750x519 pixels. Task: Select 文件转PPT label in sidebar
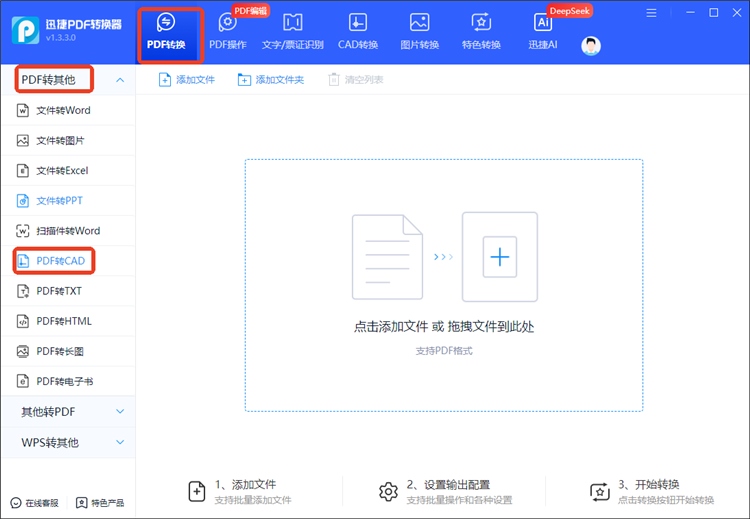pyautogui.click(x=59, y=201)
